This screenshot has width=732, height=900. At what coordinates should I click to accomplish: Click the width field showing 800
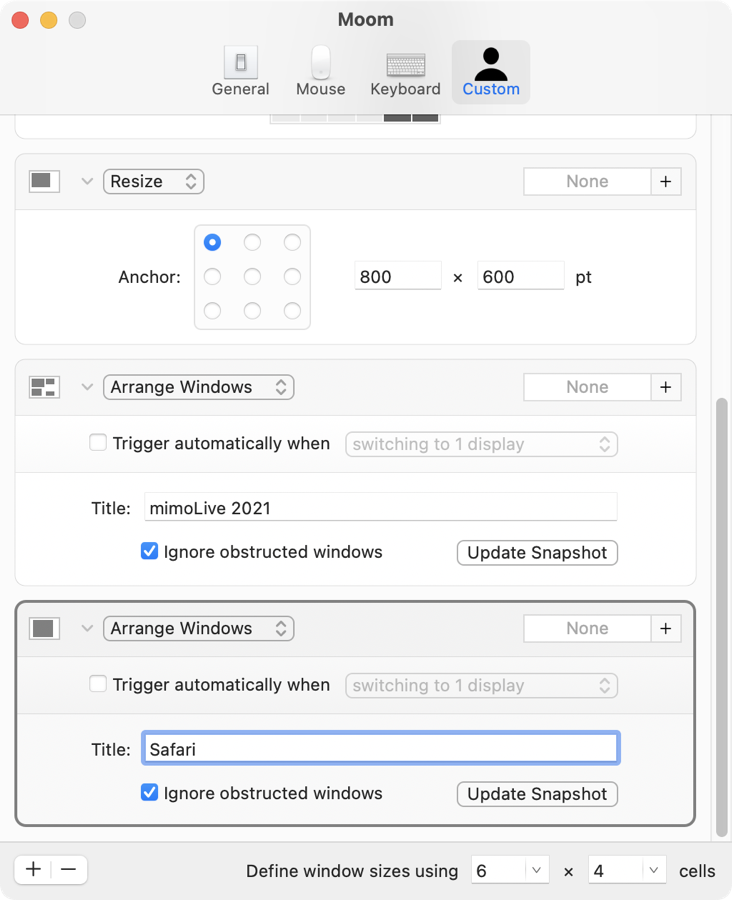pos(397,277)
